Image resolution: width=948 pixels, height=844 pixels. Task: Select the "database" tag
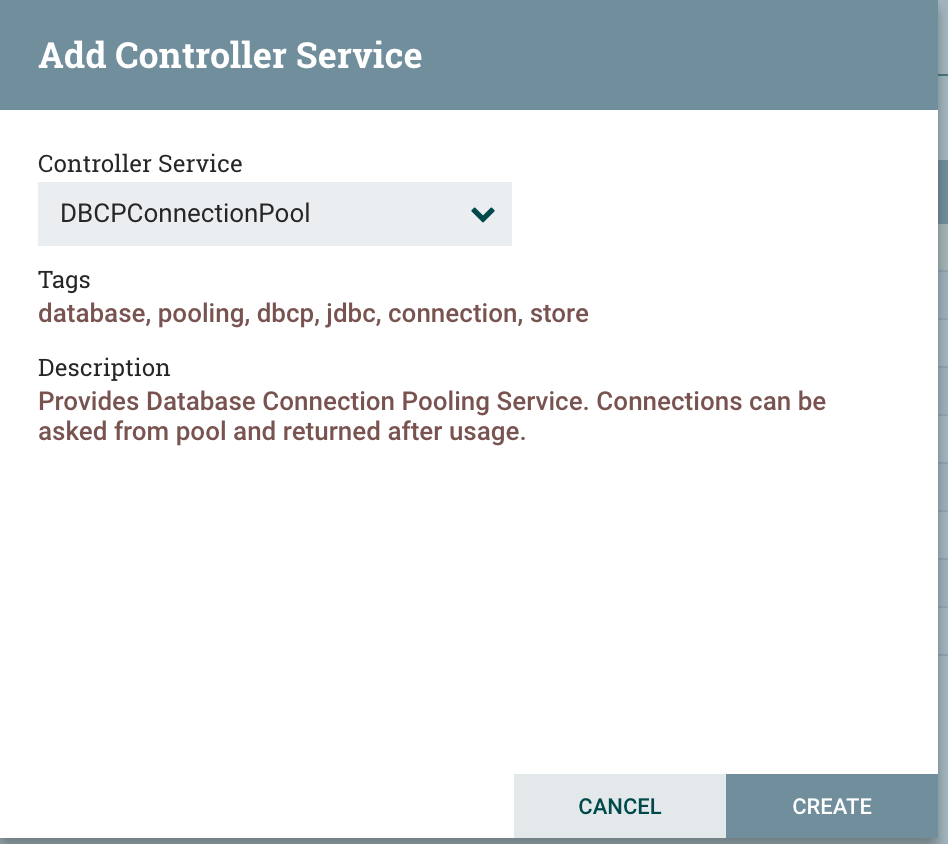tap(91, 314)
